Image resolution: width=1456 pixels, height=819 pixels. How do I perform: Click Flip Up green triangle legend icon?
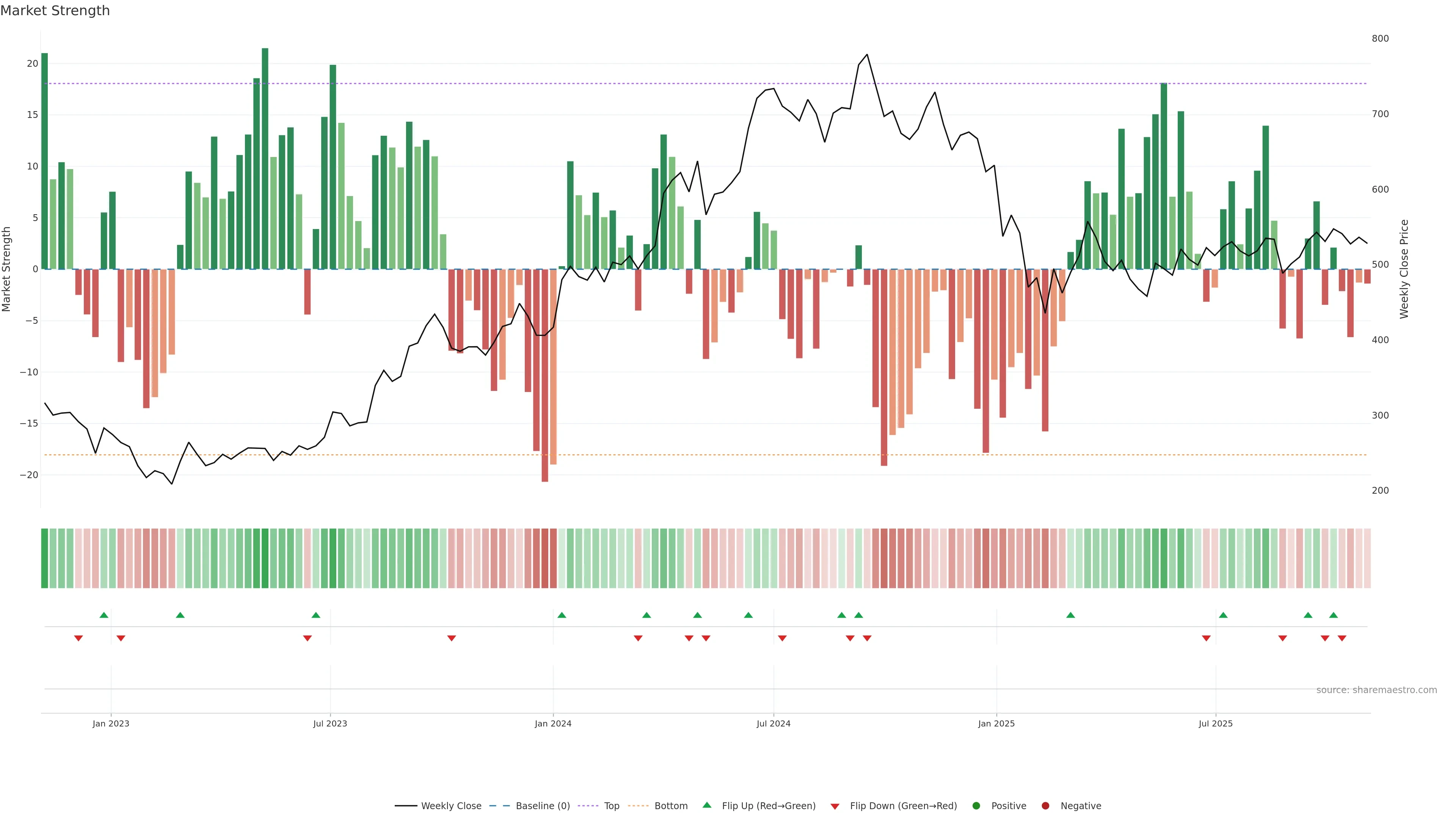coord(706,805)
